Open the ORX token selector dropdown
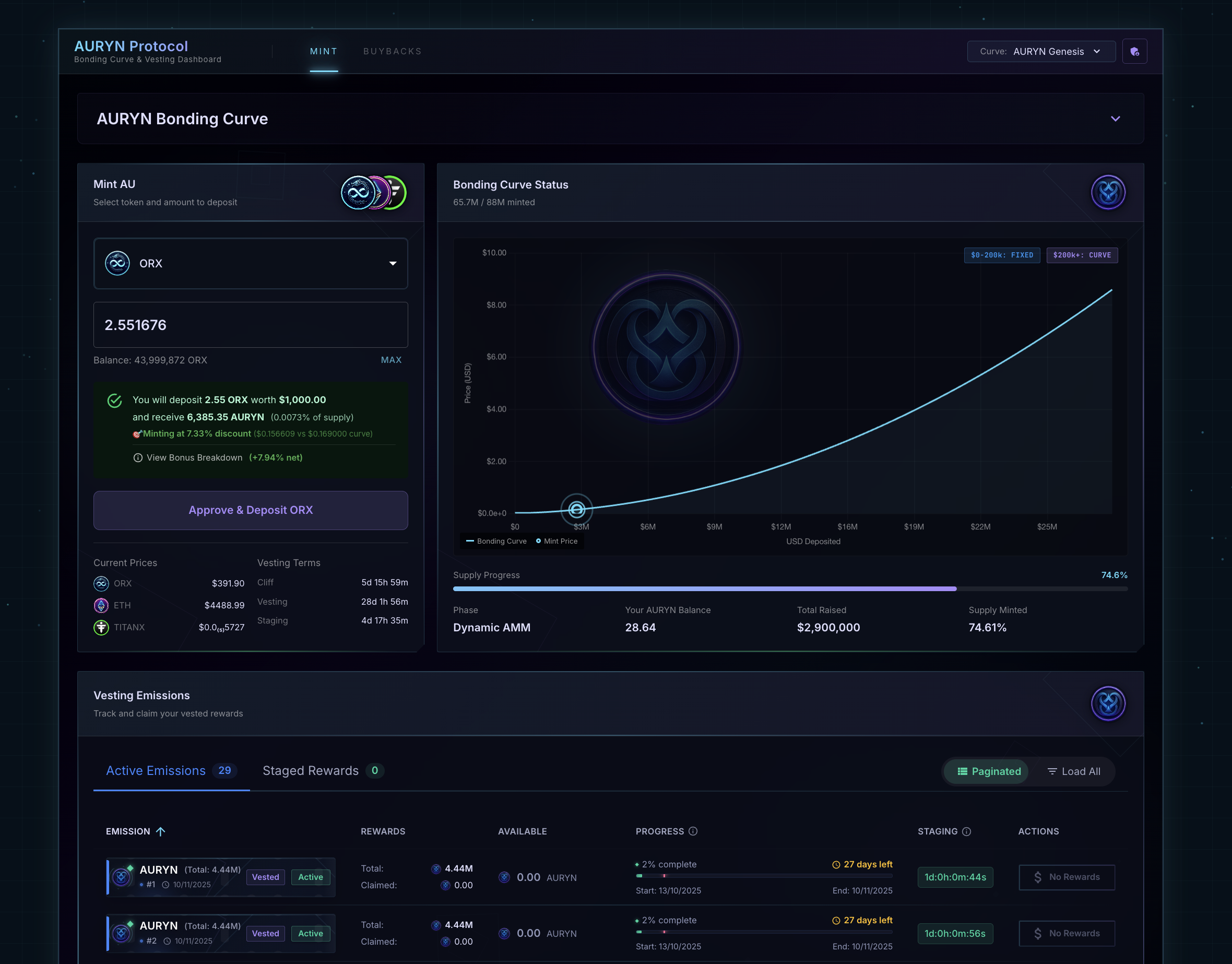This screenshot has width=1232, height=964. tap(251, 264)
